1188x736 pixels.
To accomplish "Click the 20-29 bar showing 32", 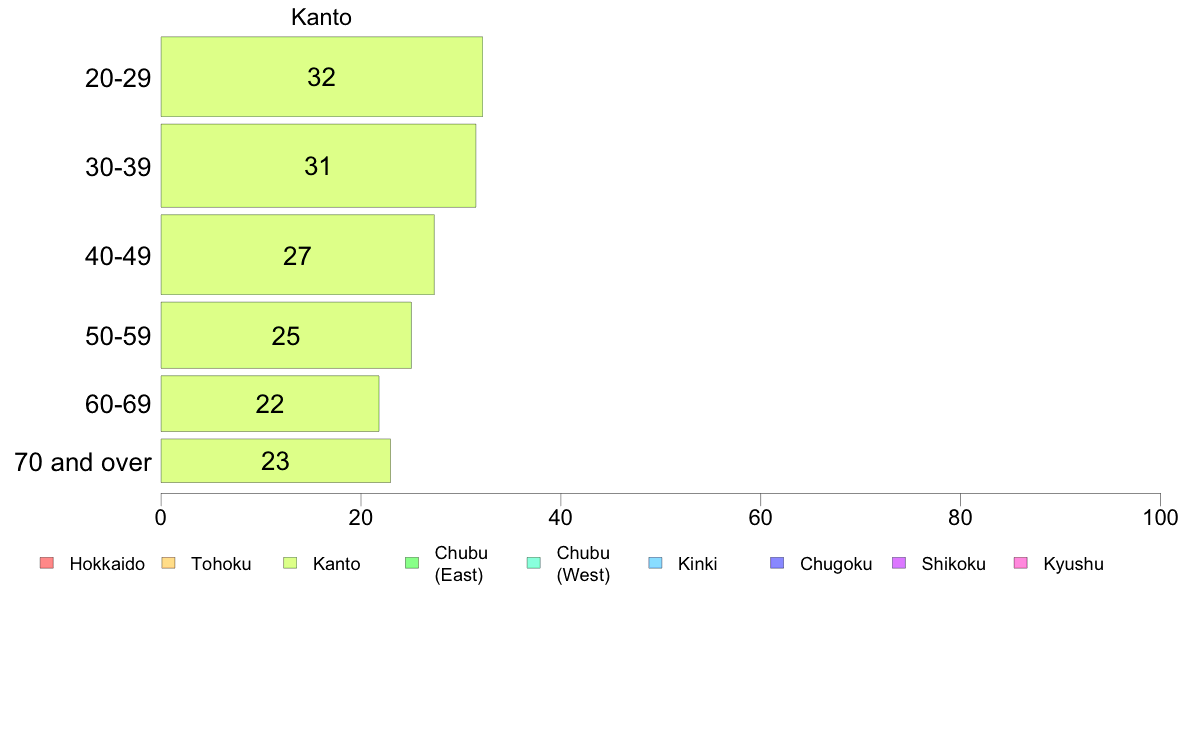I will click(x=321, y=77).
